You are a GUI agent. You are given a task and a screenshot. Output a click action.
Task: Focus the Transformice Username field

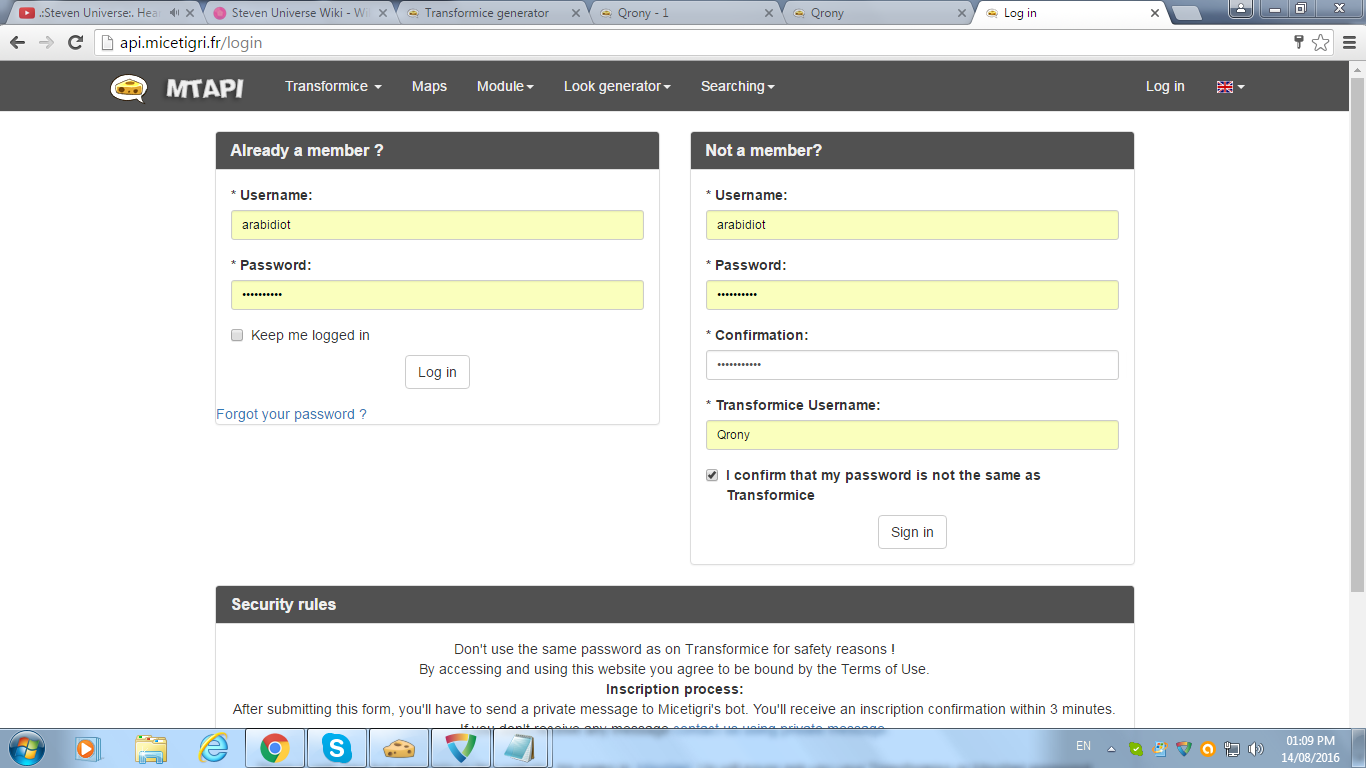pos(912,435)
